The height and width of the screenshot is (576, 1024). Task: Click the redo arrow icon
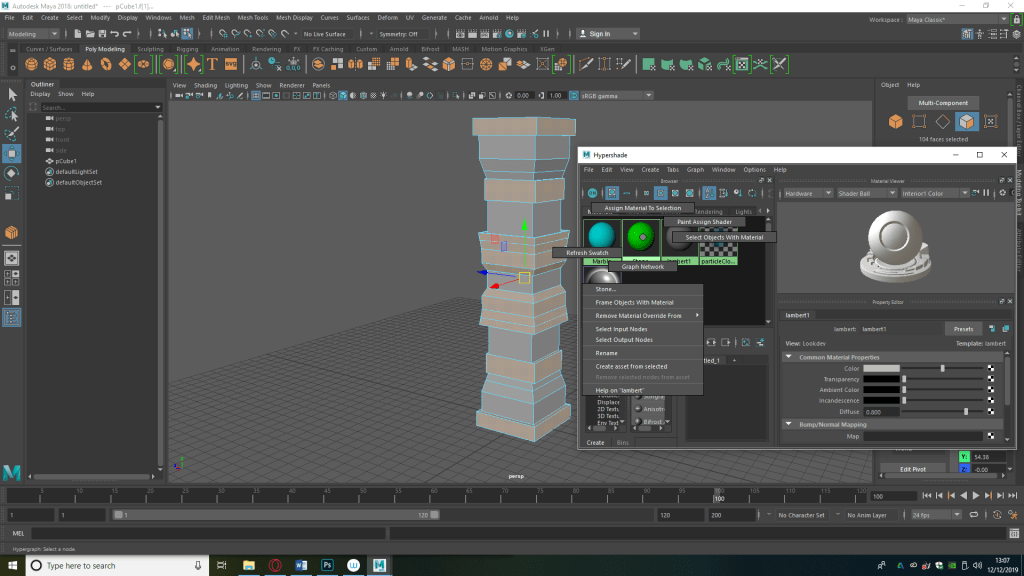pos(127,33)
